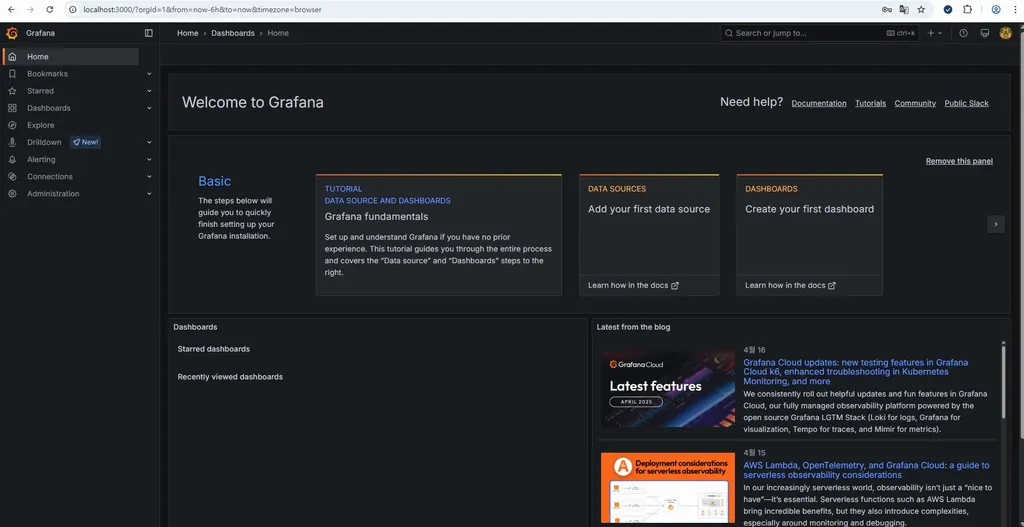Click the Chrome profile icon

(996, 10)
